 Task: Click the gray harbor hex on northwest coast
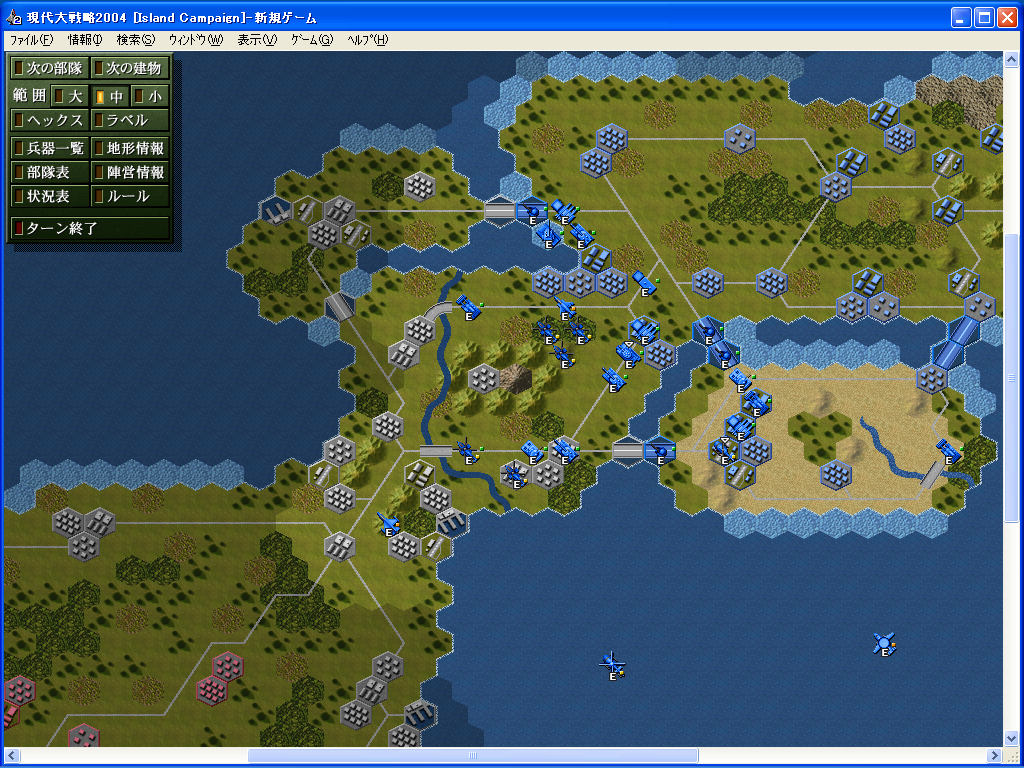[276, 210]
